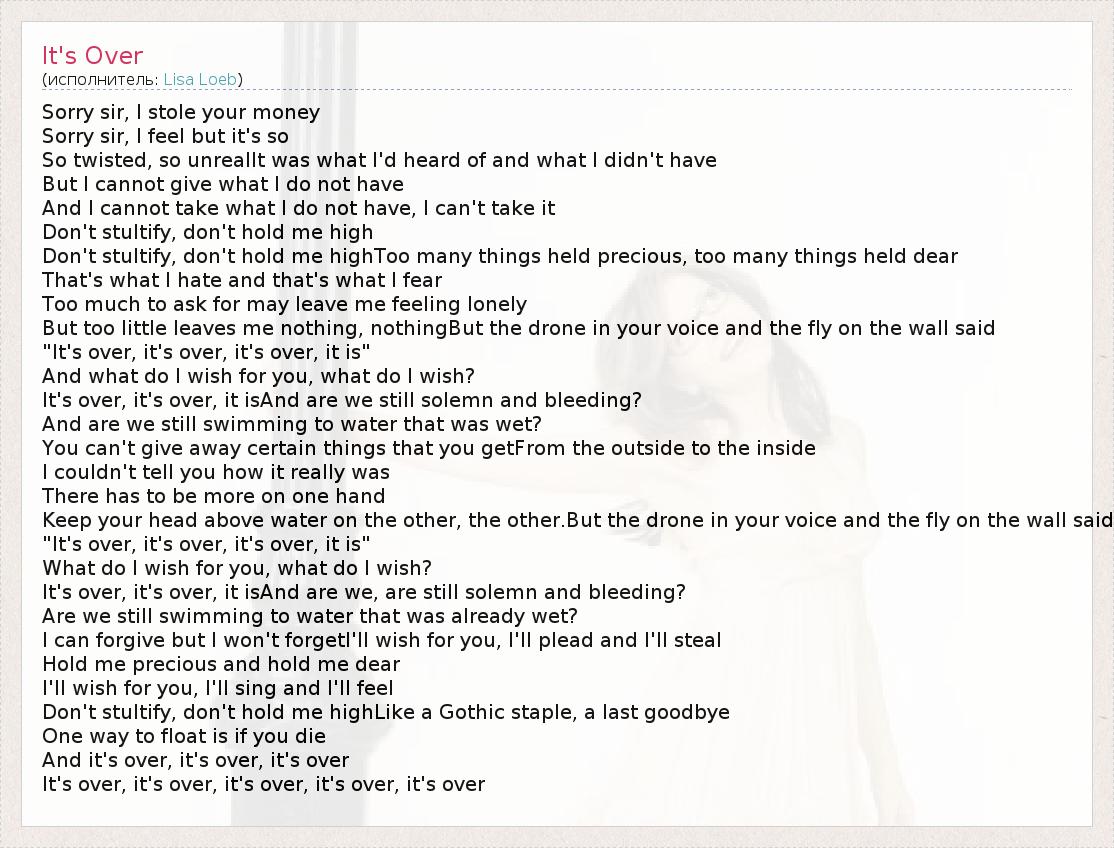The height and width of the screenshot is (848, 1114).
Task: Click "Hold me precious and hold me dear"
Action: tap(221, 664)
